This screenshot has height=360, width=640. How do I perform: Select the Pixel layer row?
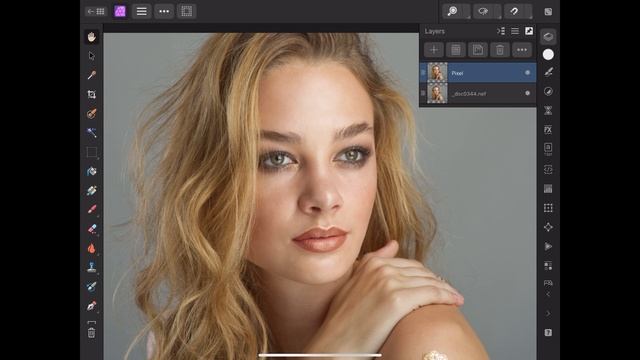[478, 73]
